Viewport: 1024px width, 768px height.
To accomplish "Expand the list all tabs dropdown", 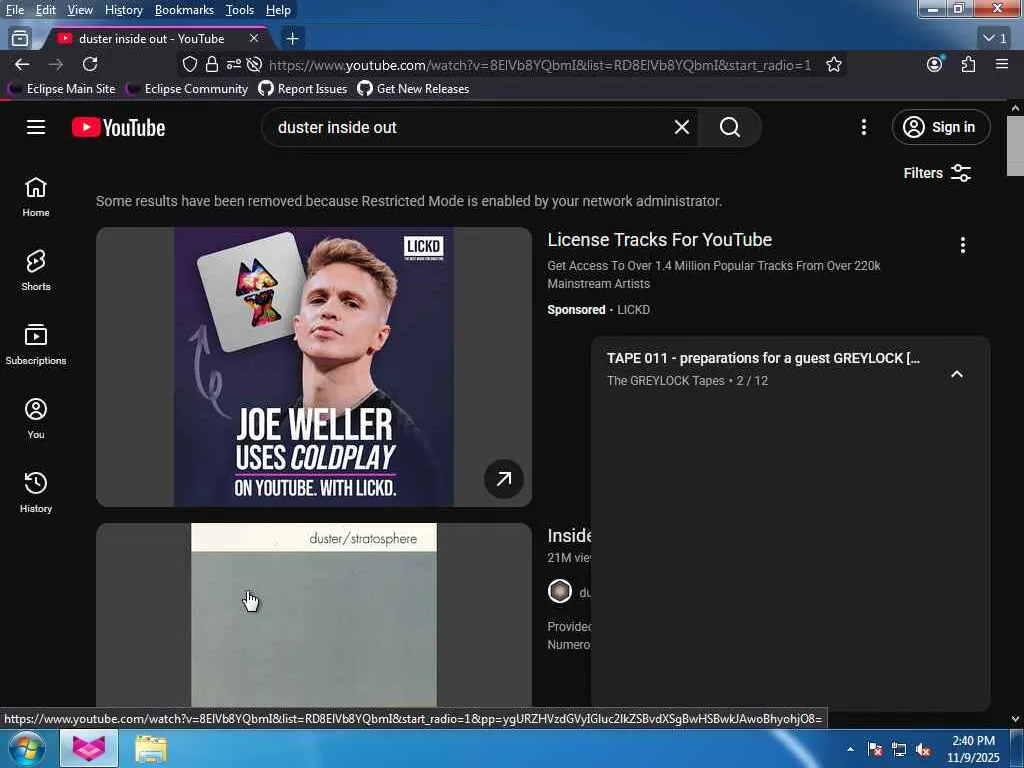I will (995, 39).
